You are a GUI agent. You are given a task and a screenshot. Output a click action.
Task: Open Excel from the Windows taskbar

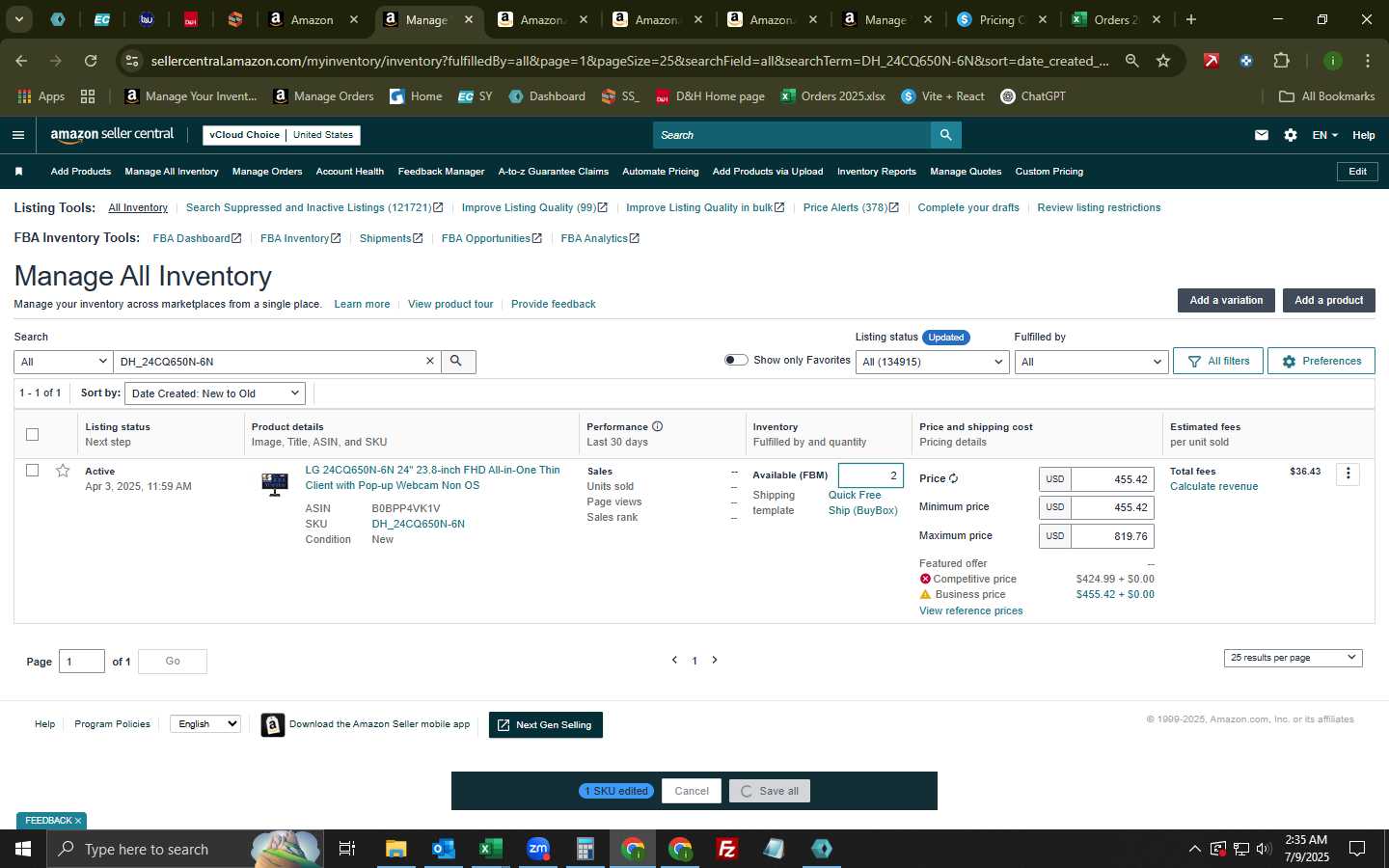click(491, 849)
